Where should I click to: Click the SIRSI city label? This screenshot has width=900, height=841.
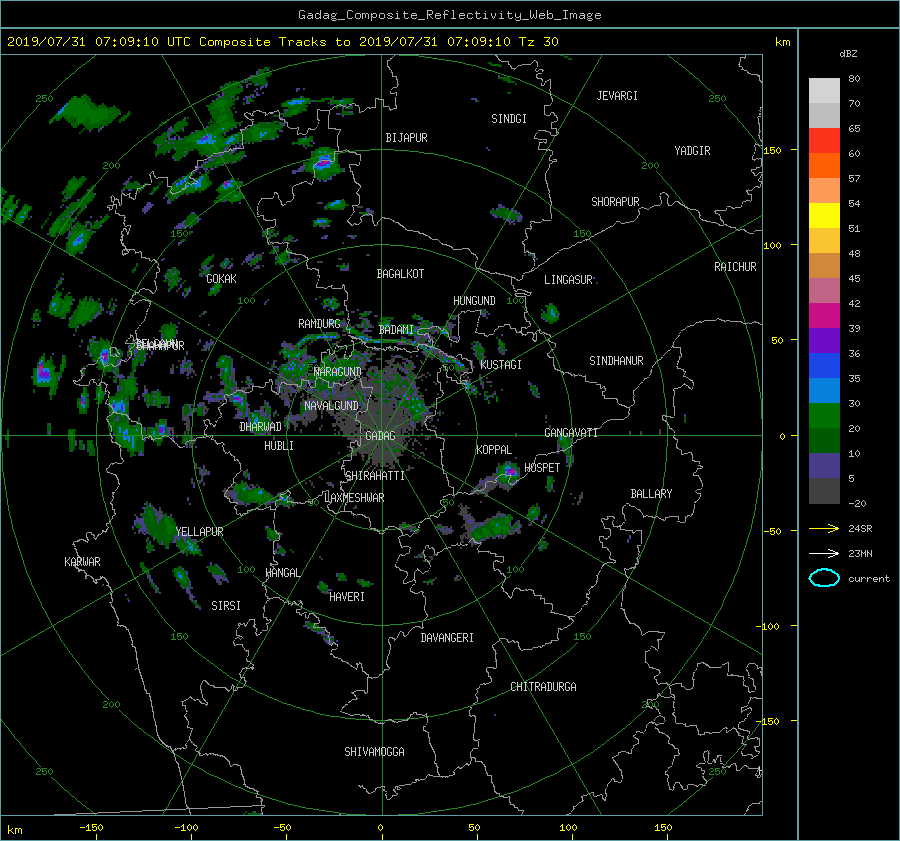pos(226,606)
